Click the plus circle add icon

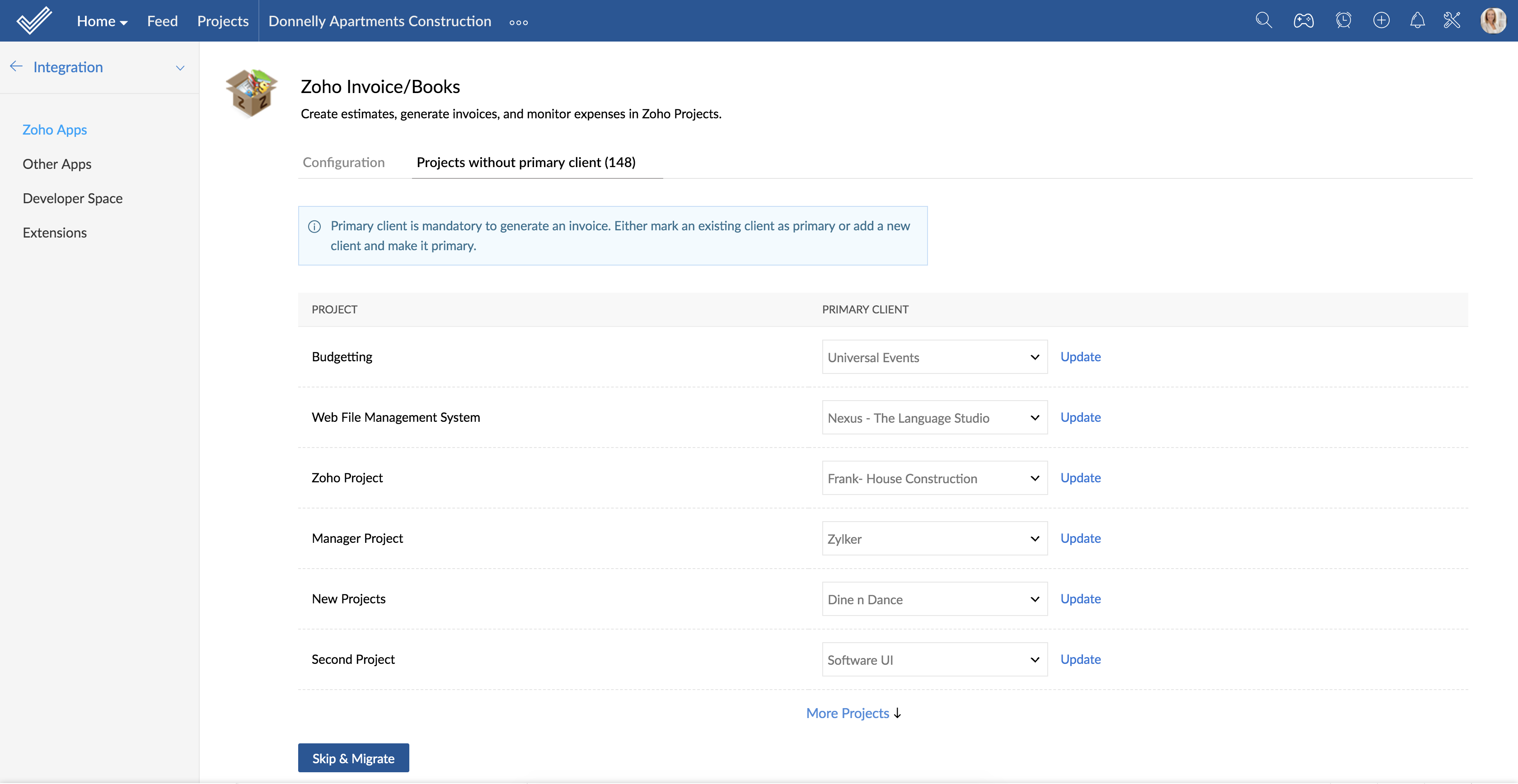point(1381,21)
